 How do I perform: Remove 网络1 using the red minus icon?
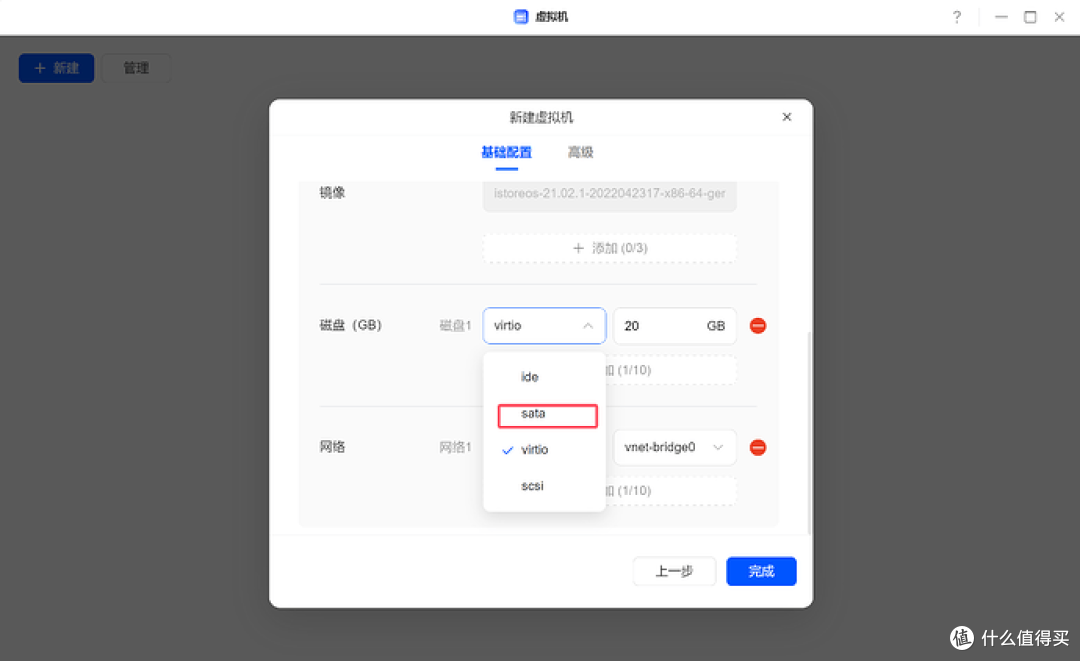coord(758,447)
